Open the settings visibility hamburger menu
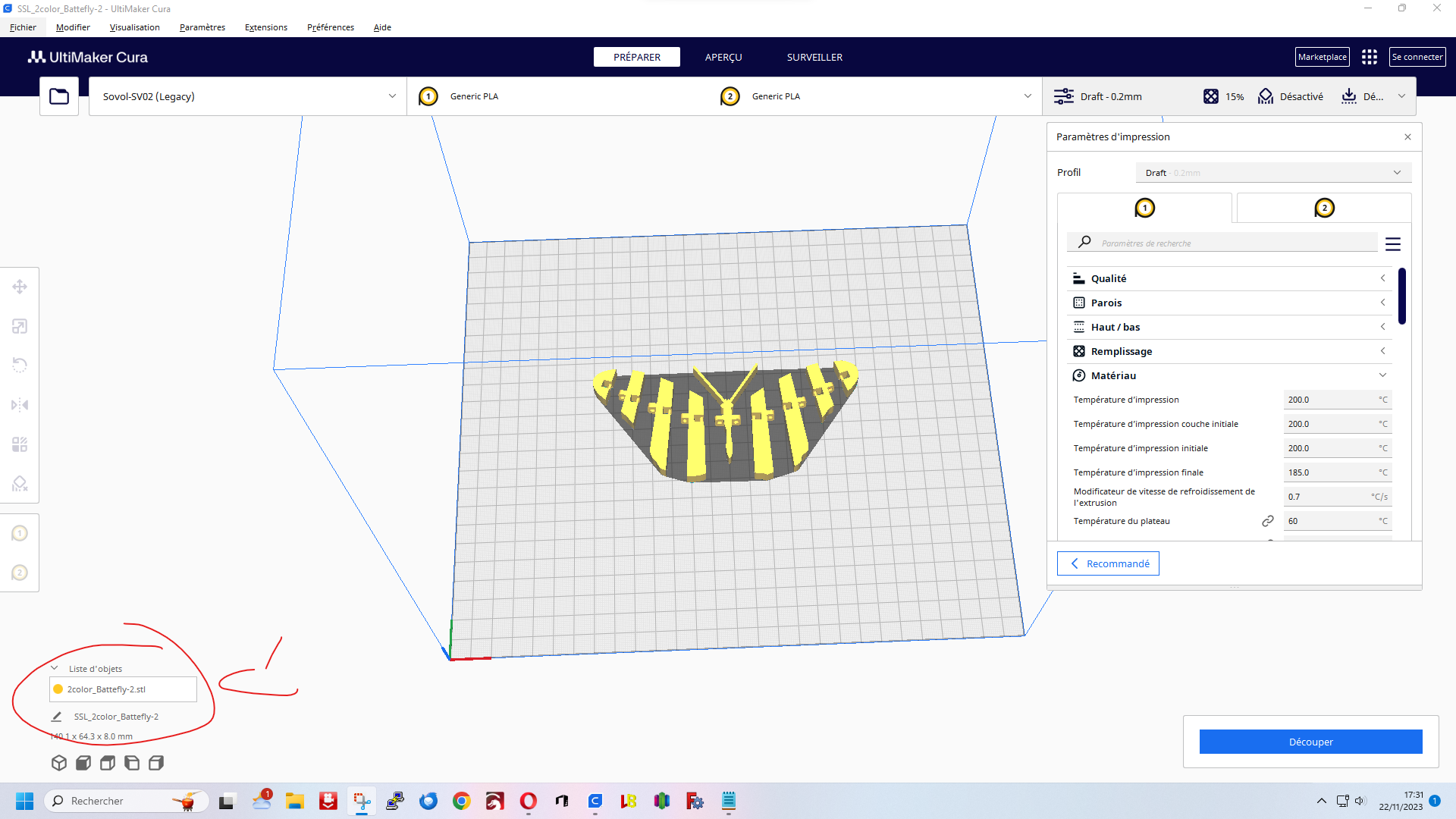The width and height of the screenshot is (1456, 819). point(1392,244)
